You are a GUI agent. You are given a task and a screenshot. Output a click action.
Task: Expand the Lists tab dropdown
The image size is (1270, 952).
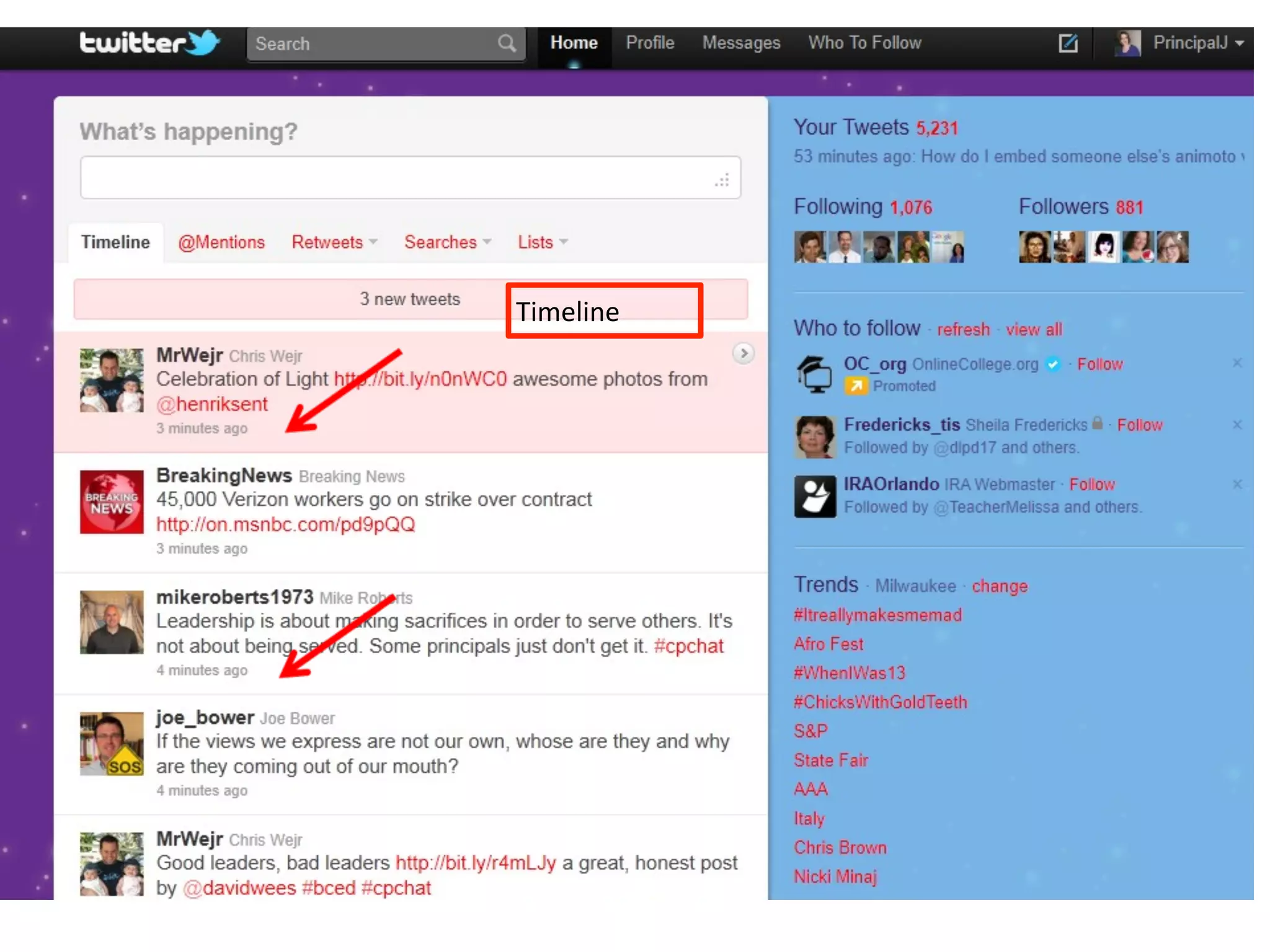(564, 242)
